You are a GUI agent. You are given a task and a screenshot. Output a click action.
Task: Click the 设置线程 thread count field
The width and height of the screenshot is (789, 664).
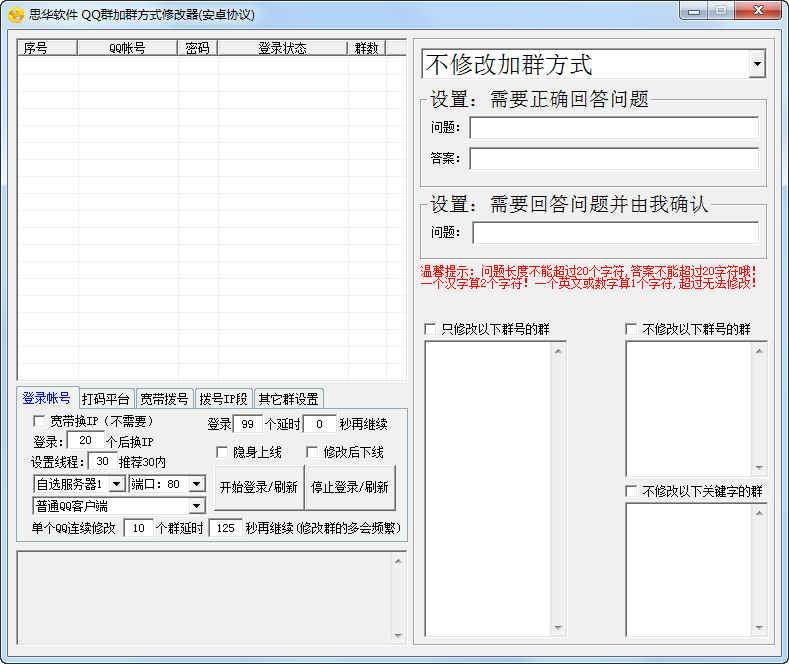(x=102, y=461)
